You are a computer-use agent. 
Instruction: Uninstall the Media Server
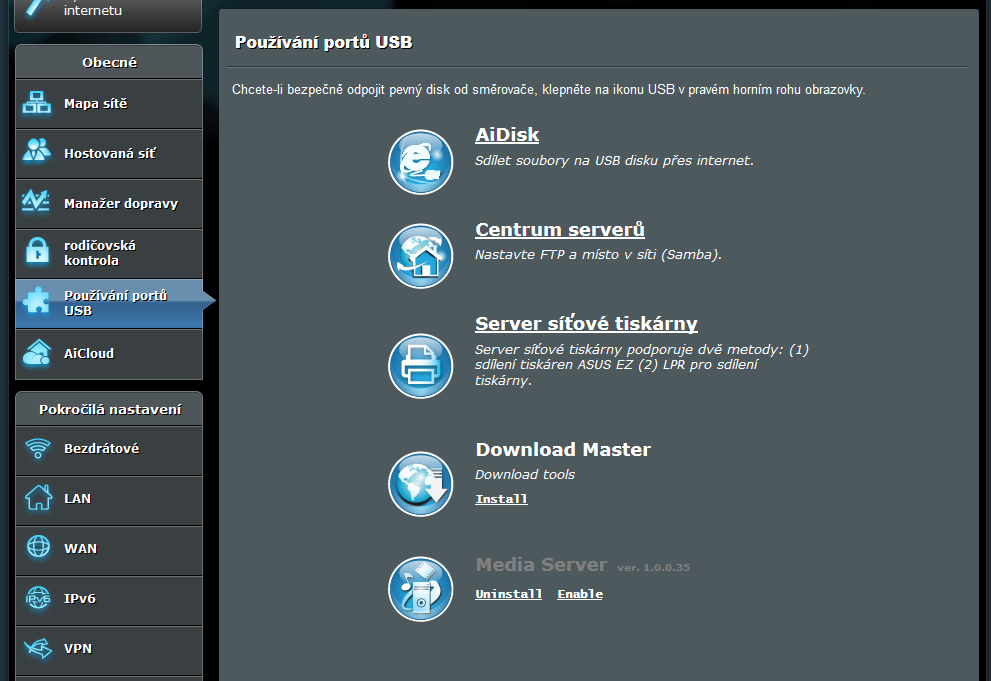(508, 594)
